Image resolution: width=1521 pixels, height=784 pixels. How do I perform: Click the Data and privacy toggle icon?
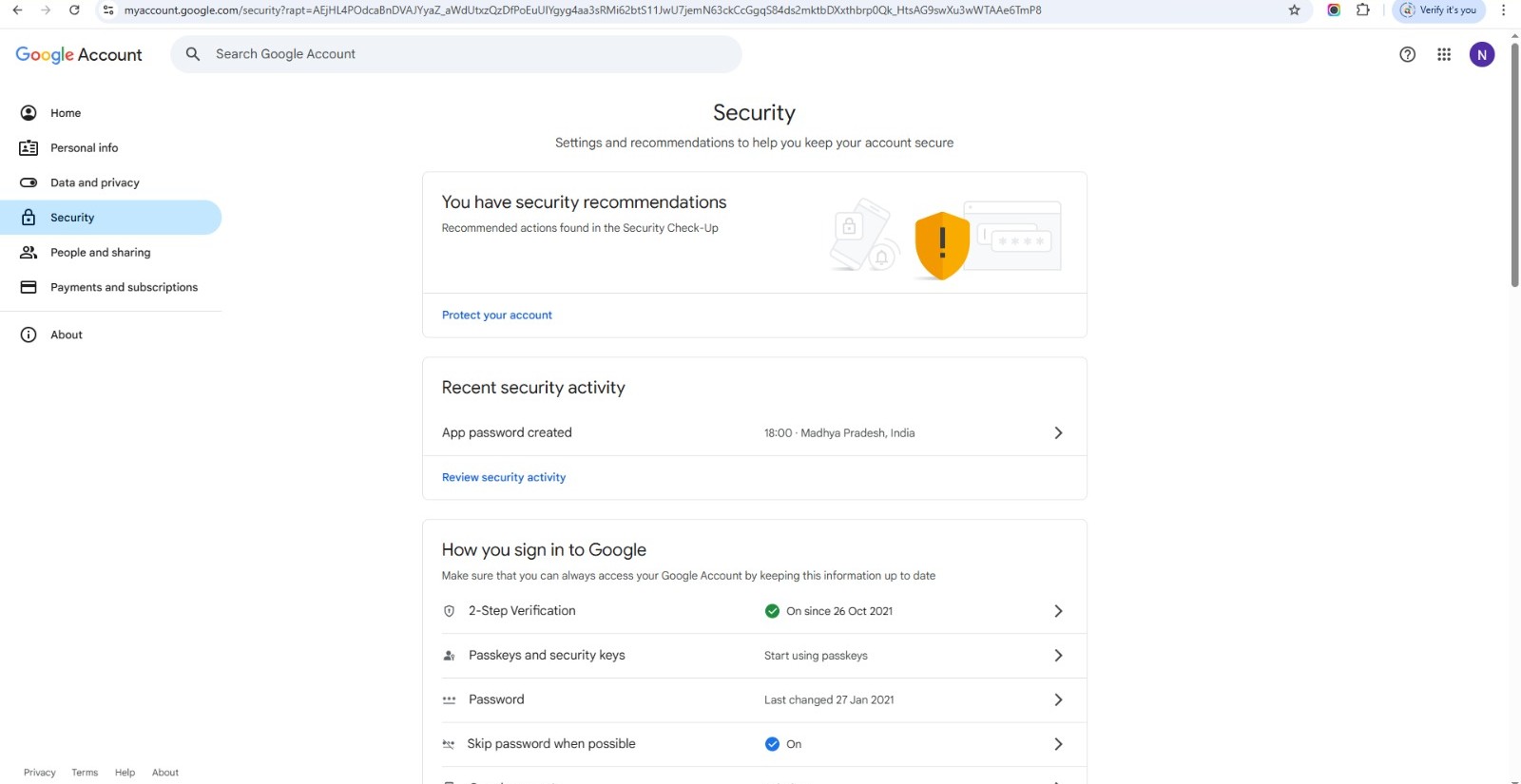click(29, 182)
